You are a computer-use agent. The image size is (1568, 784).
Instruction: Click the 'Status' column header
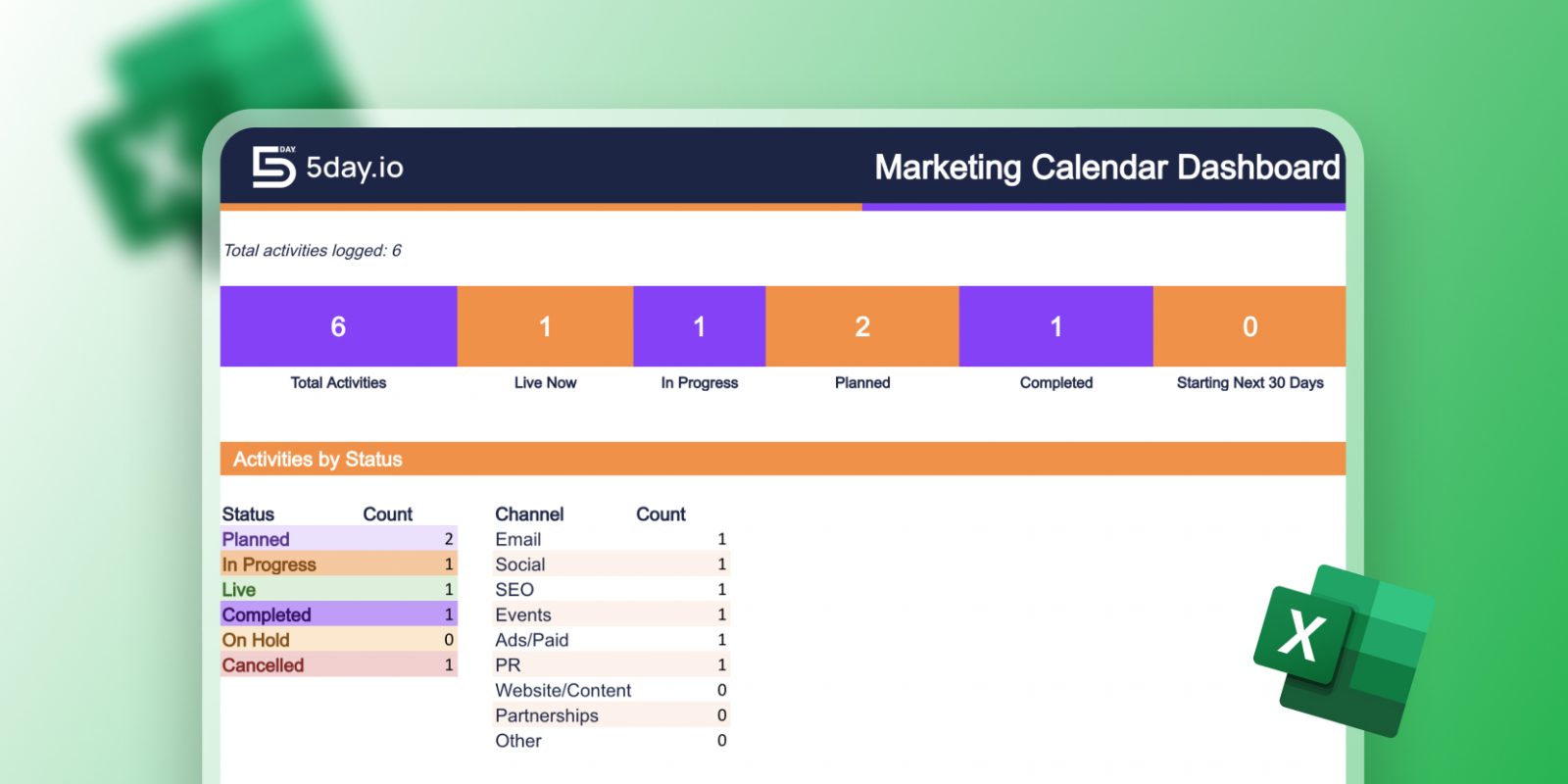click(248, 514)
